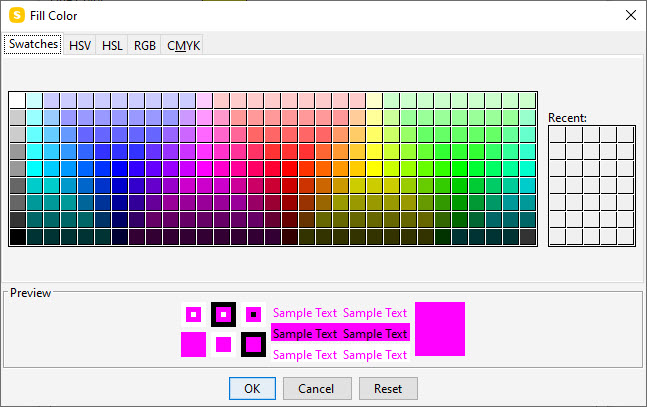Click the Fill Color app icon in title bar

16,15
